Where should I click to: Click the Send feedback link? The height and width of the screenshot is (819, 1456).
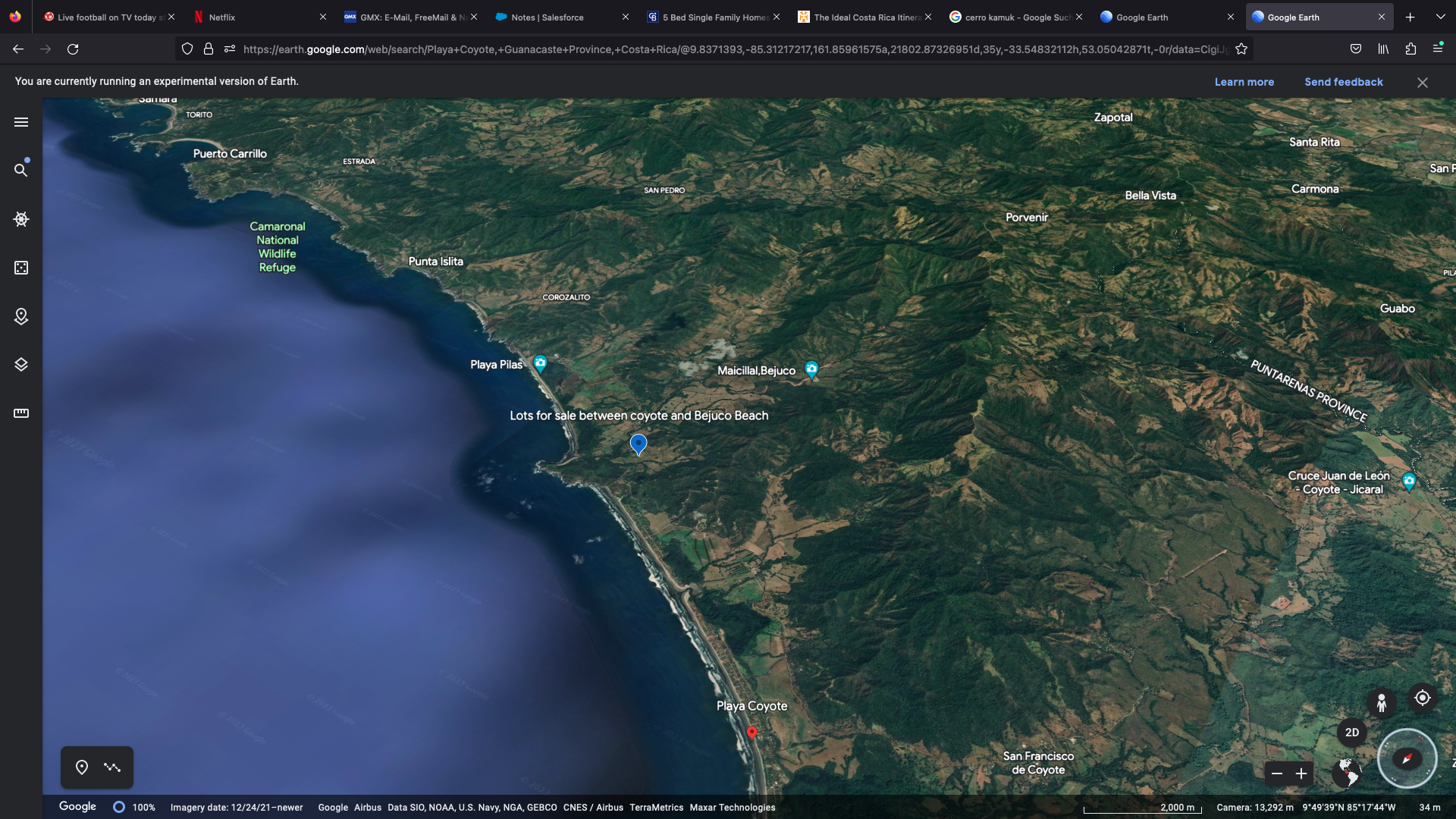coord(1343,81)
